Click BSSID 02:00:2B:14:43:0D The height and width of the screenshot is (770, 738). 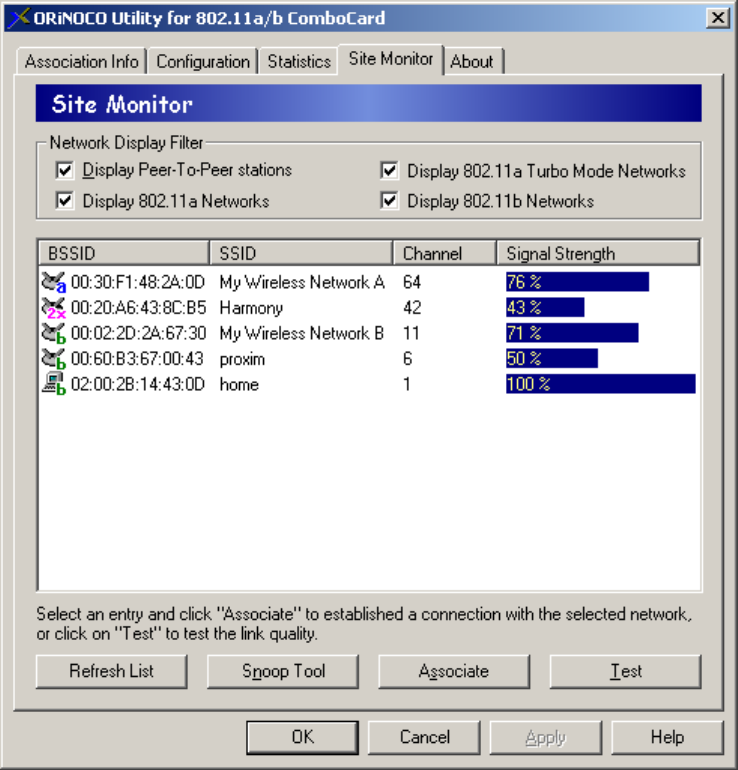(138, 384)
